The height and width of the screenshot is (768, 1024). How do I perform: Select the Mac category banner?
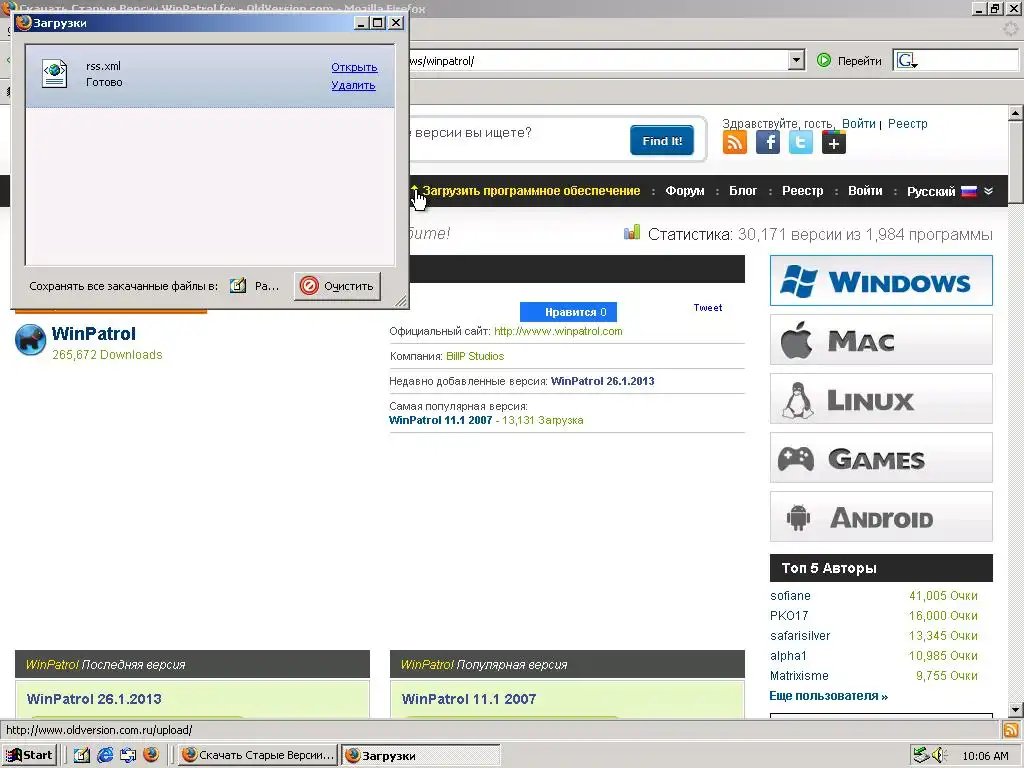881,340
